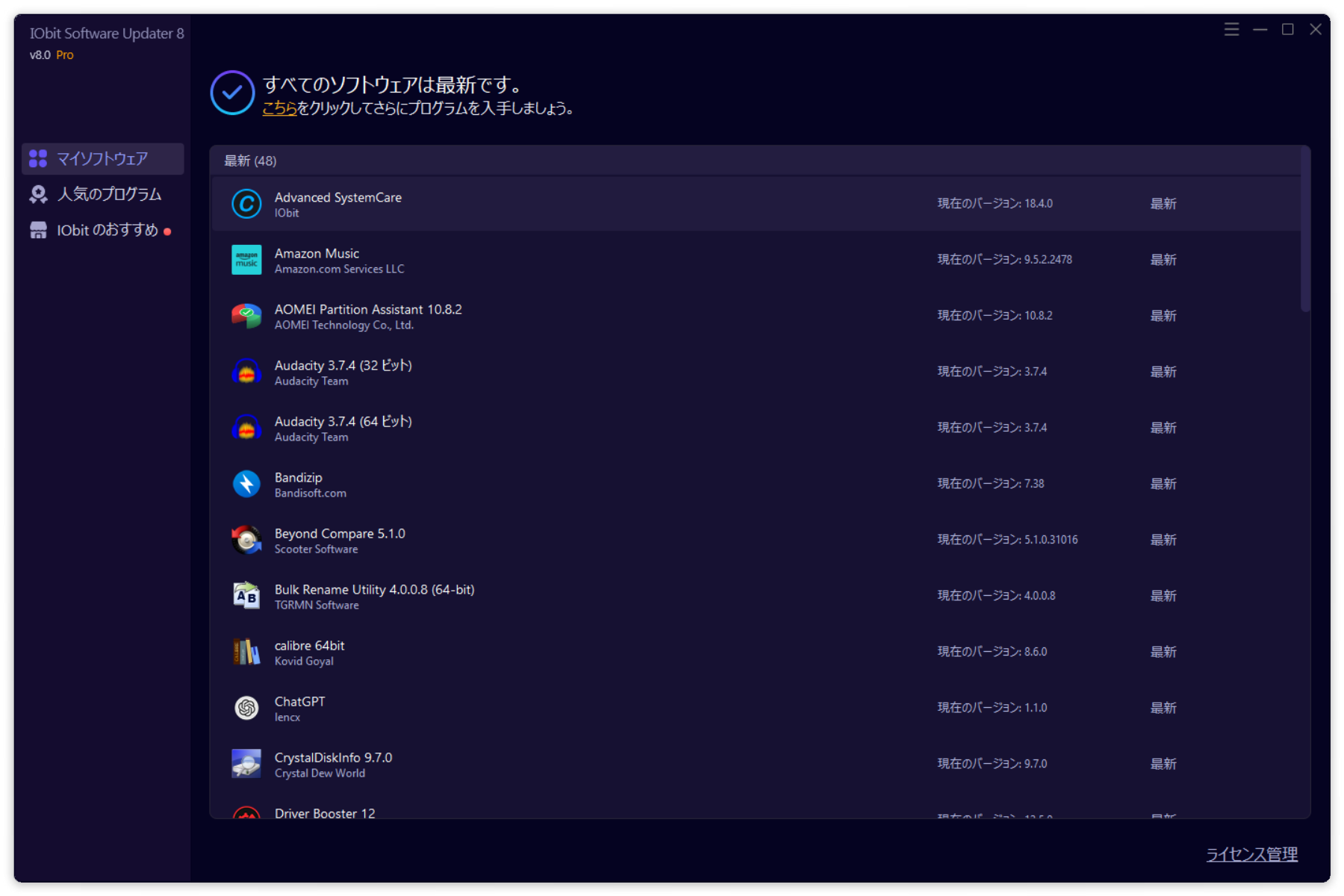Open the IObit のおすすめ tab

click(103, 230)
